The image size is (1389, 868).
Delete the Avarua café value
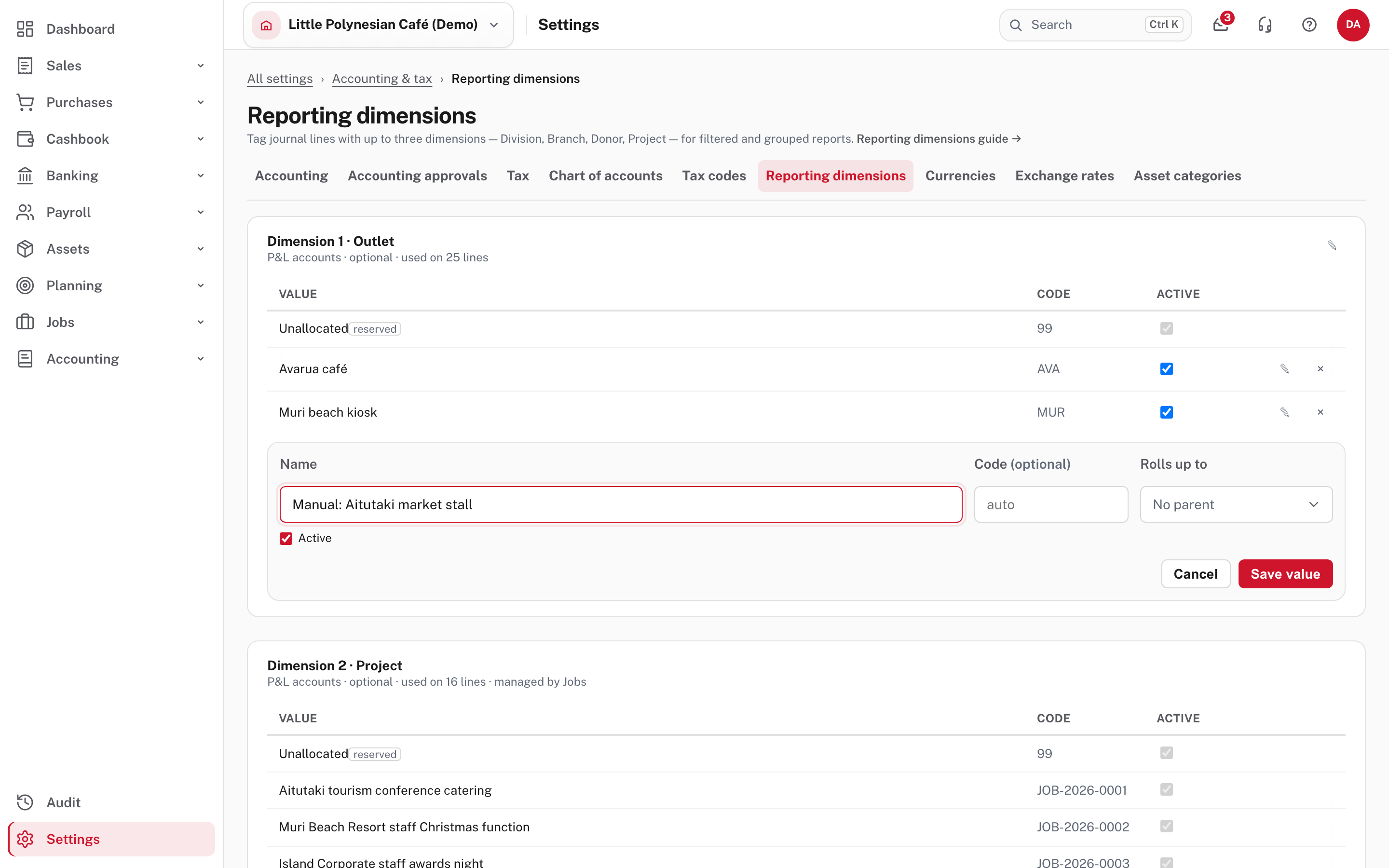pos(1320,368)
